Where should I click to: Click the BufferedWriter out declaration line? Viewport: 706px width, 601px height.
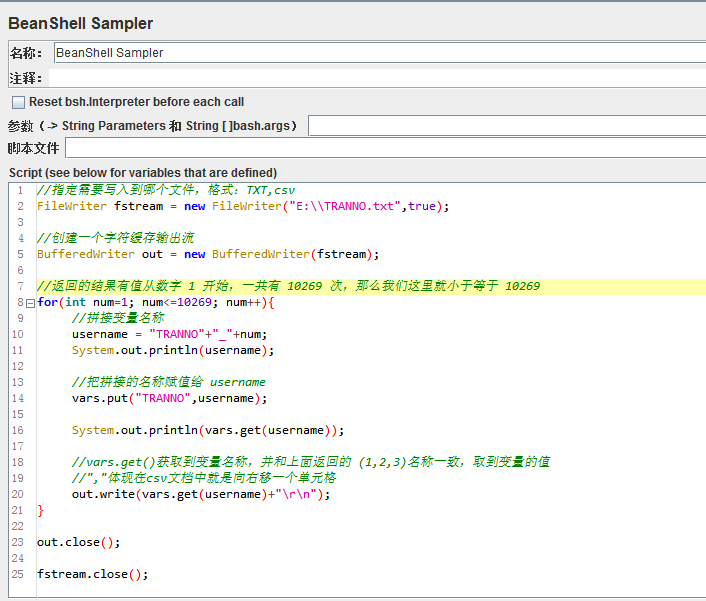click(208, 254)
